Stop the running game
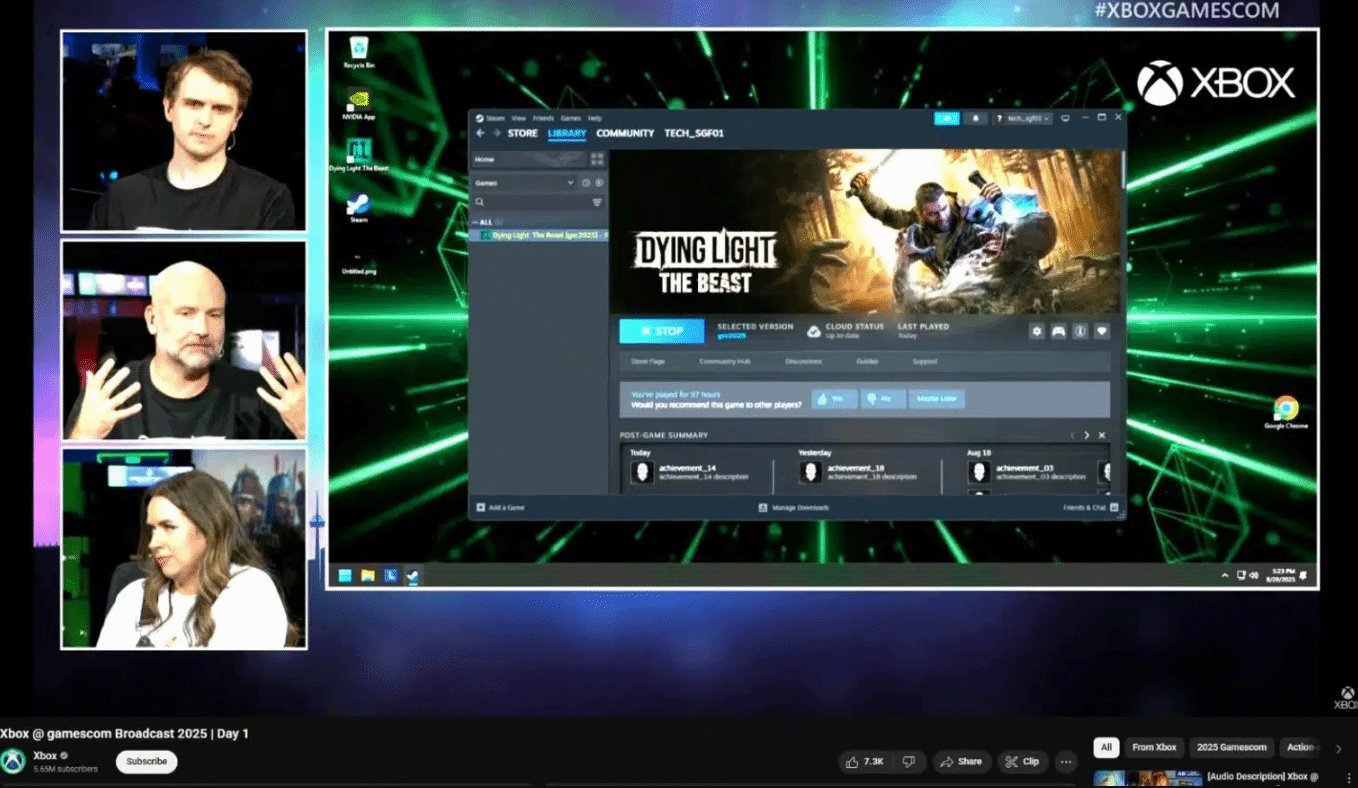Viewport: 1358px width, 788px height. pyautogui.click(x=661, y=331)
